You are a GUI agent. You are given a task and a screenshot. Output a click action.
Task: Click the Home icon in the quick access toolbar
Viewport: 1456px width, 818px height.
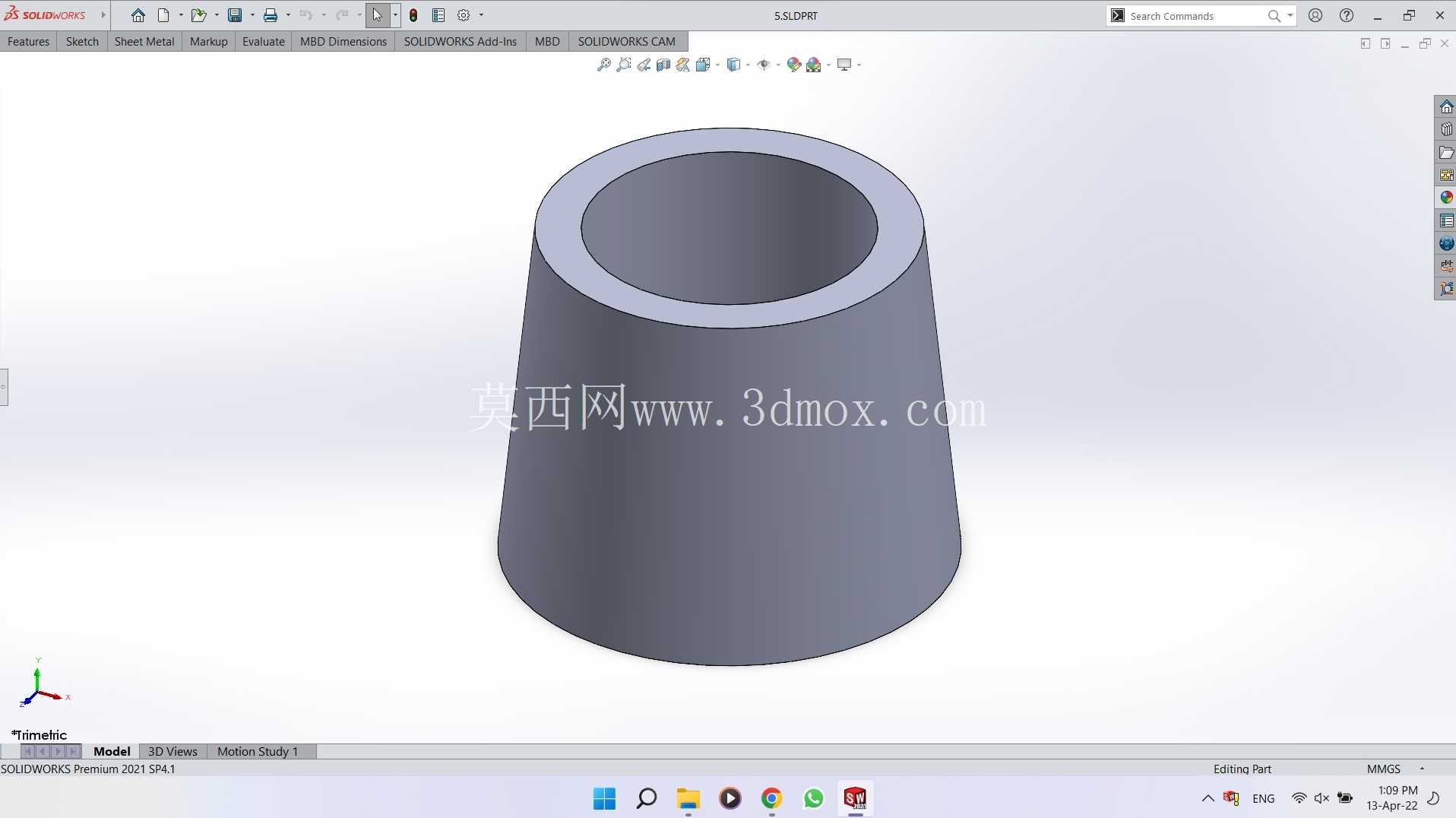pos(138,15)
